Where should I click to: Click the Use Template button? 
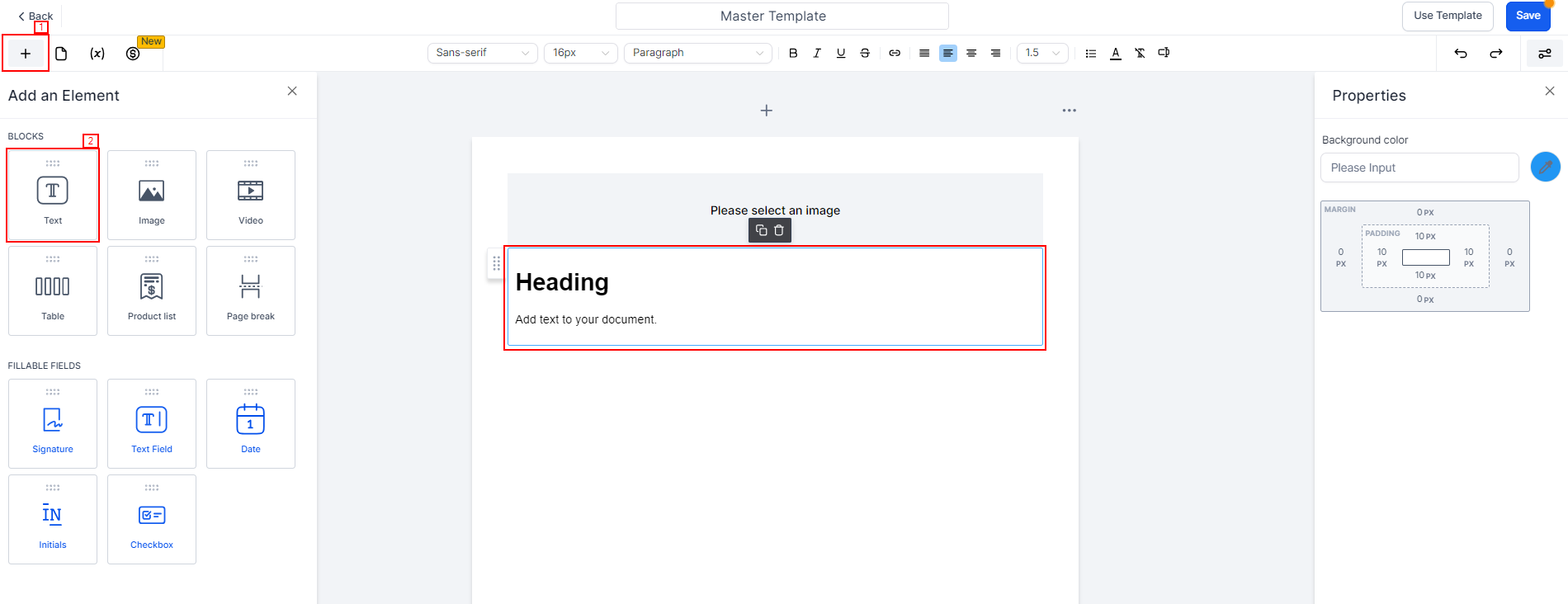(1448, 16)
